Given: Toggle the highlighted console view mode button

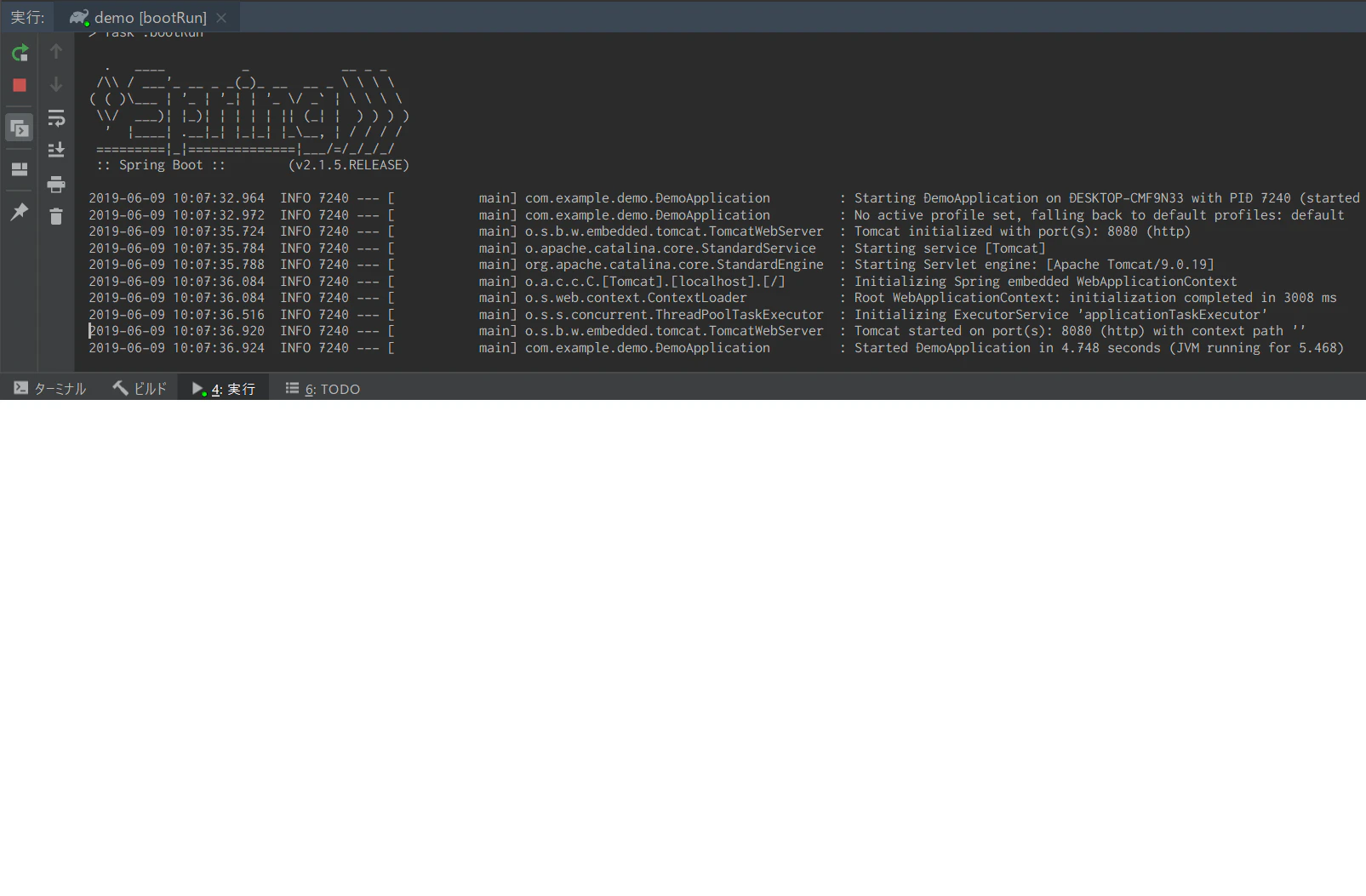Looking at the screenshot, I should tap(20, 128).
